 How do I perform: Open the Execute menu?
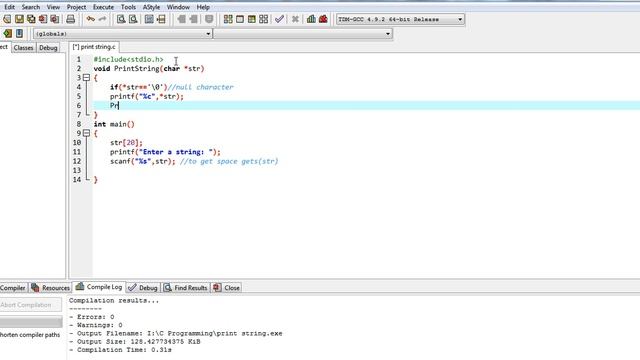tap(103, 7)
